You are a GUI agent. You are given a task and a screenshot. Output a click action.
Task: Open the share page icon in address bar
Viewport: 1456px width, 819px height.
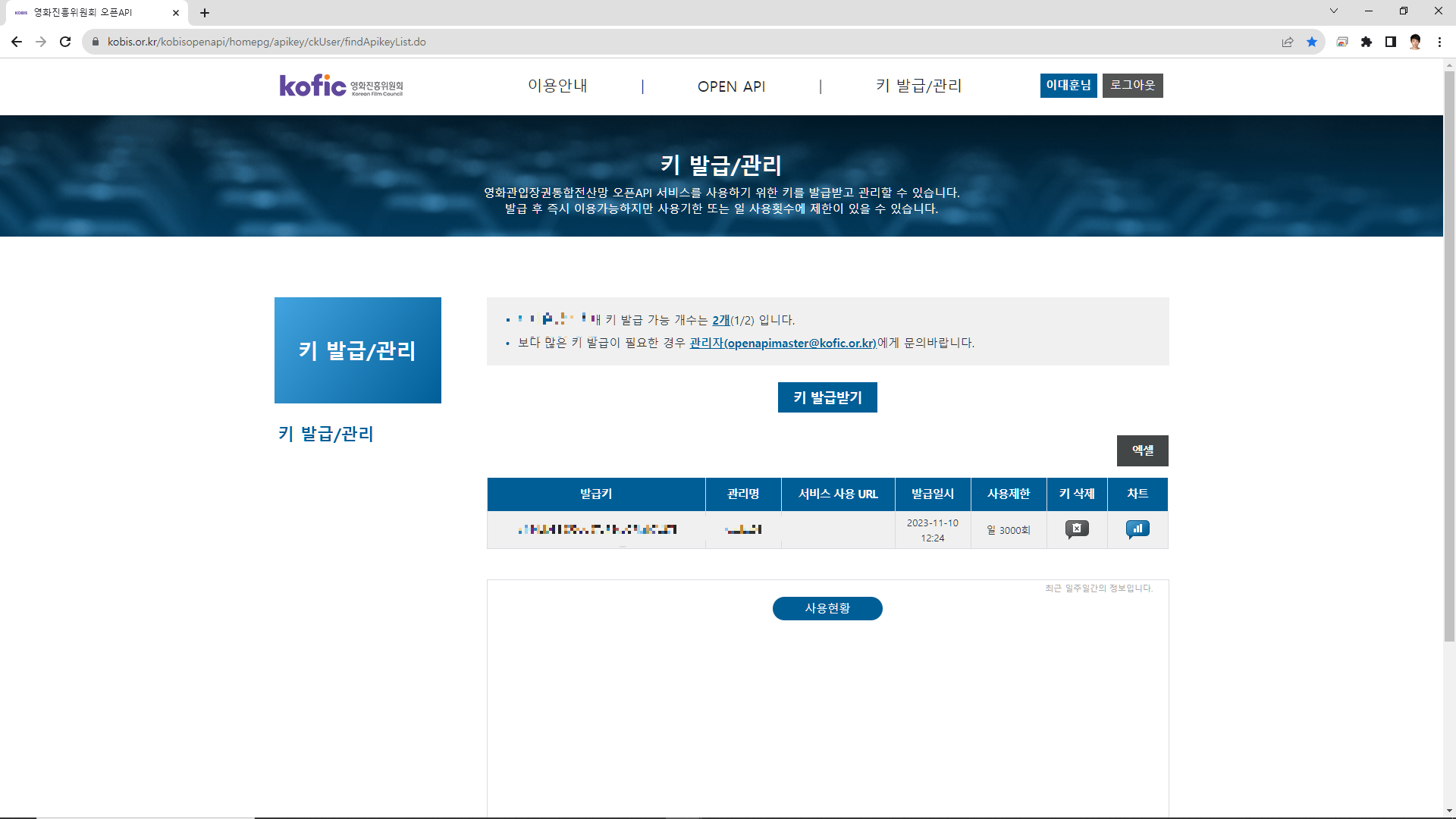tap(1288, 42)
